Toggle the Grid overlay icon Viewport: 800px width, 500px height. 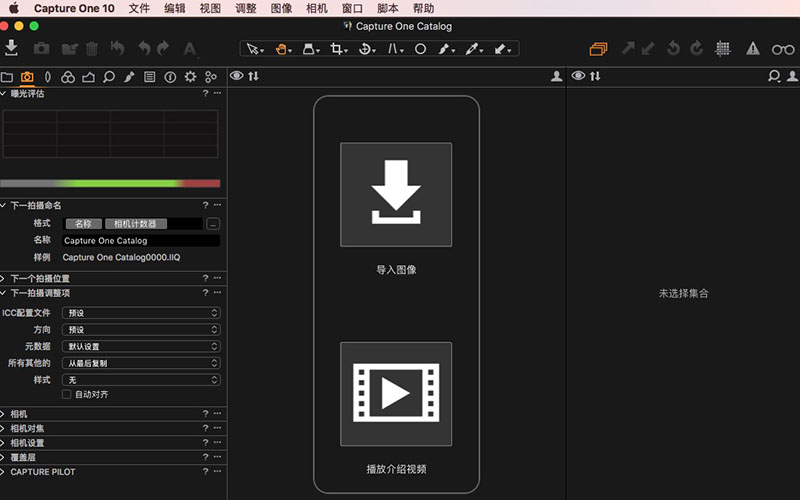[722, 49]
